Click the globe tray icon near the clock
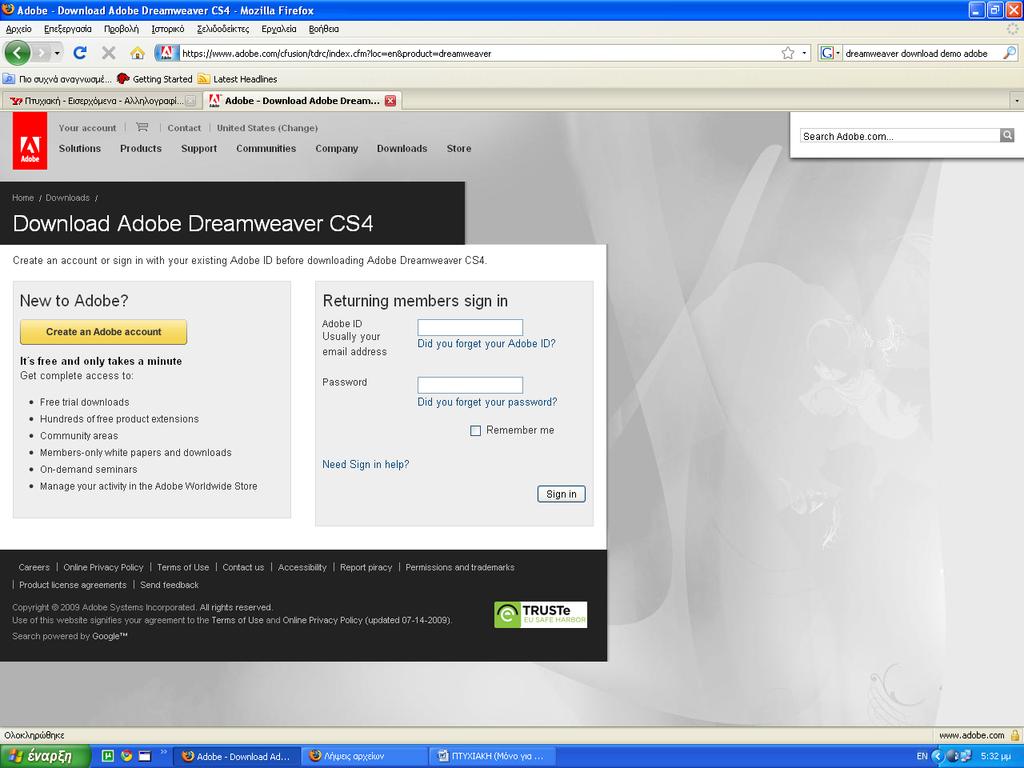 point(952,756)
